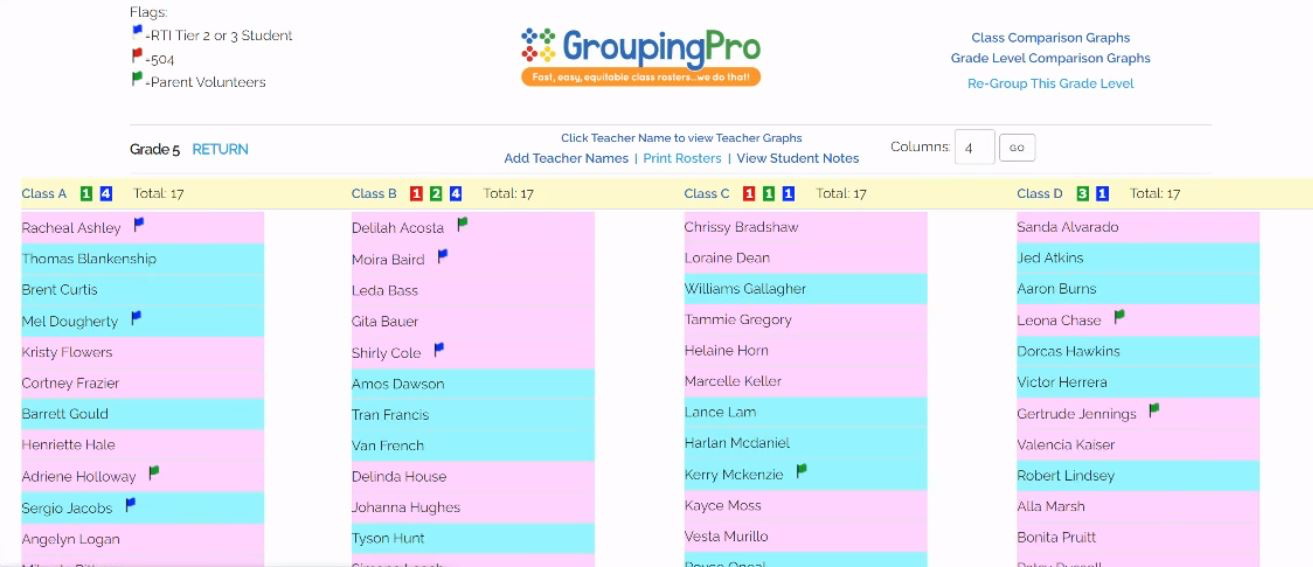Open Class A teacher graphs

44,194
